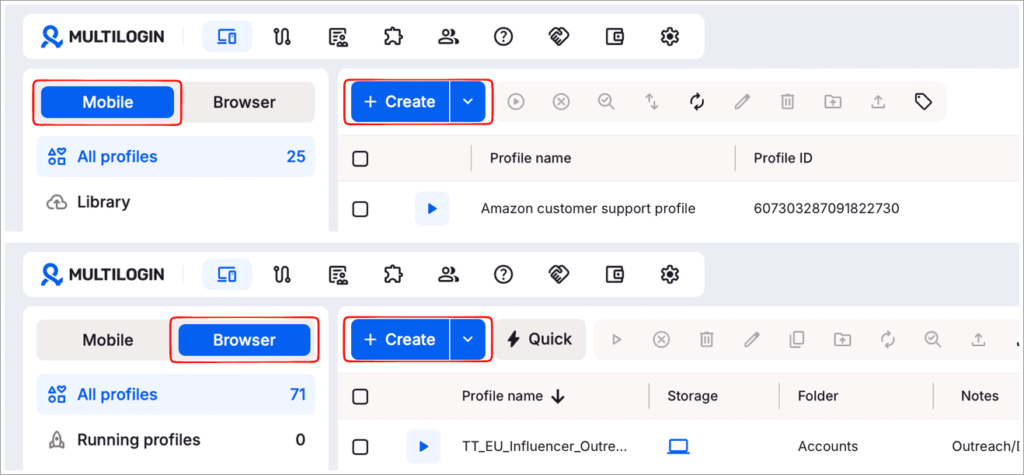Click Folder column header
Viewport: 1024px width, 475px height.
click(818, 396)
